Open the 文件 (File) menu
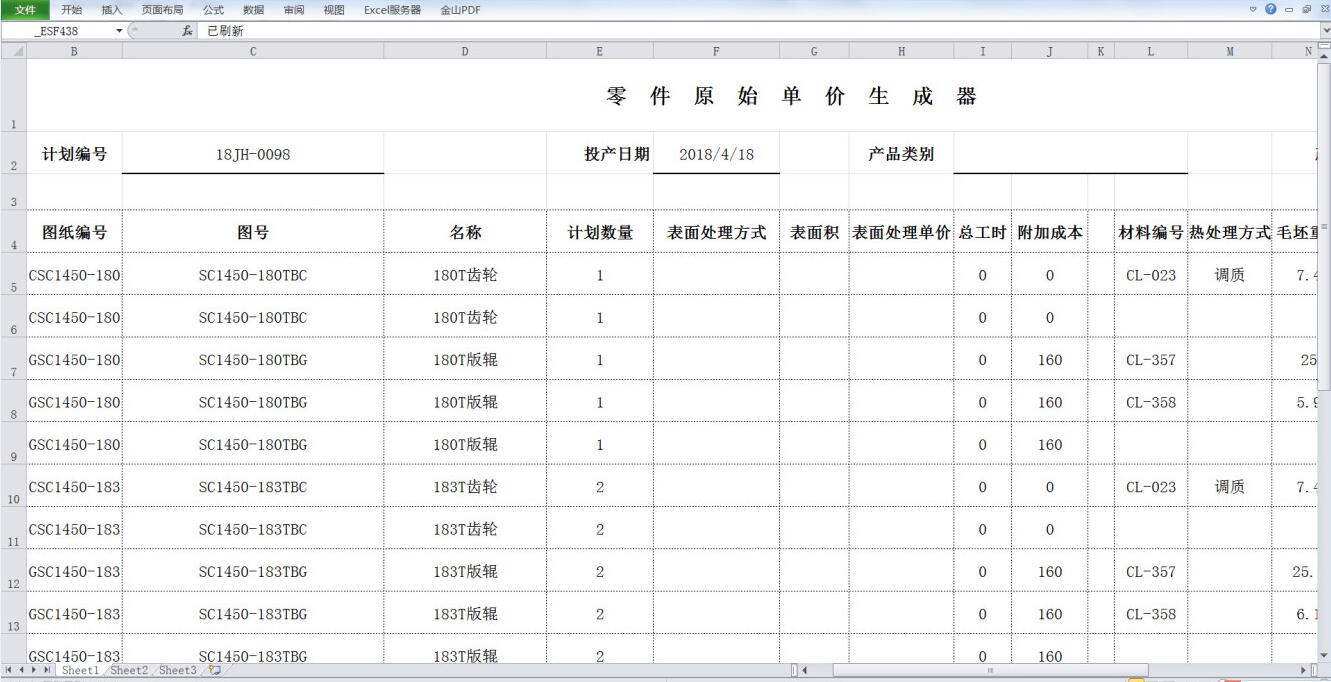 25,9
